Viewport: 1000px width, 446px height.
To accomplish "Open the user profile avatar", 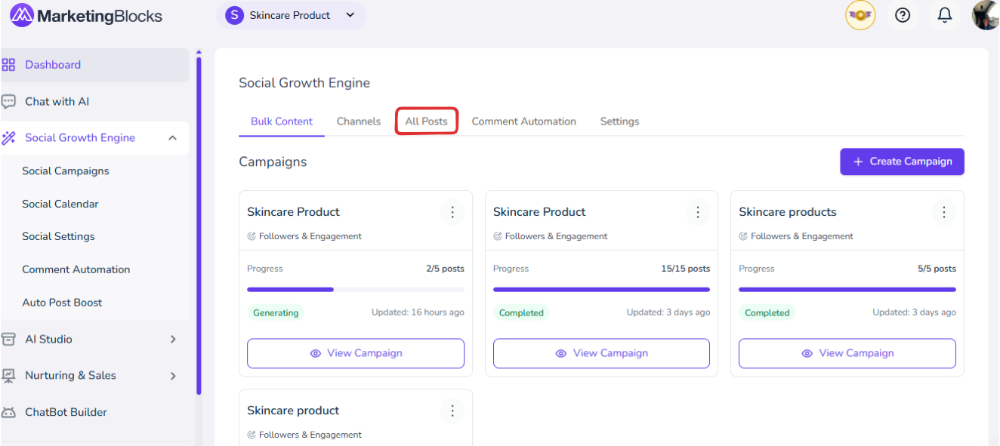I will [985, 16].
